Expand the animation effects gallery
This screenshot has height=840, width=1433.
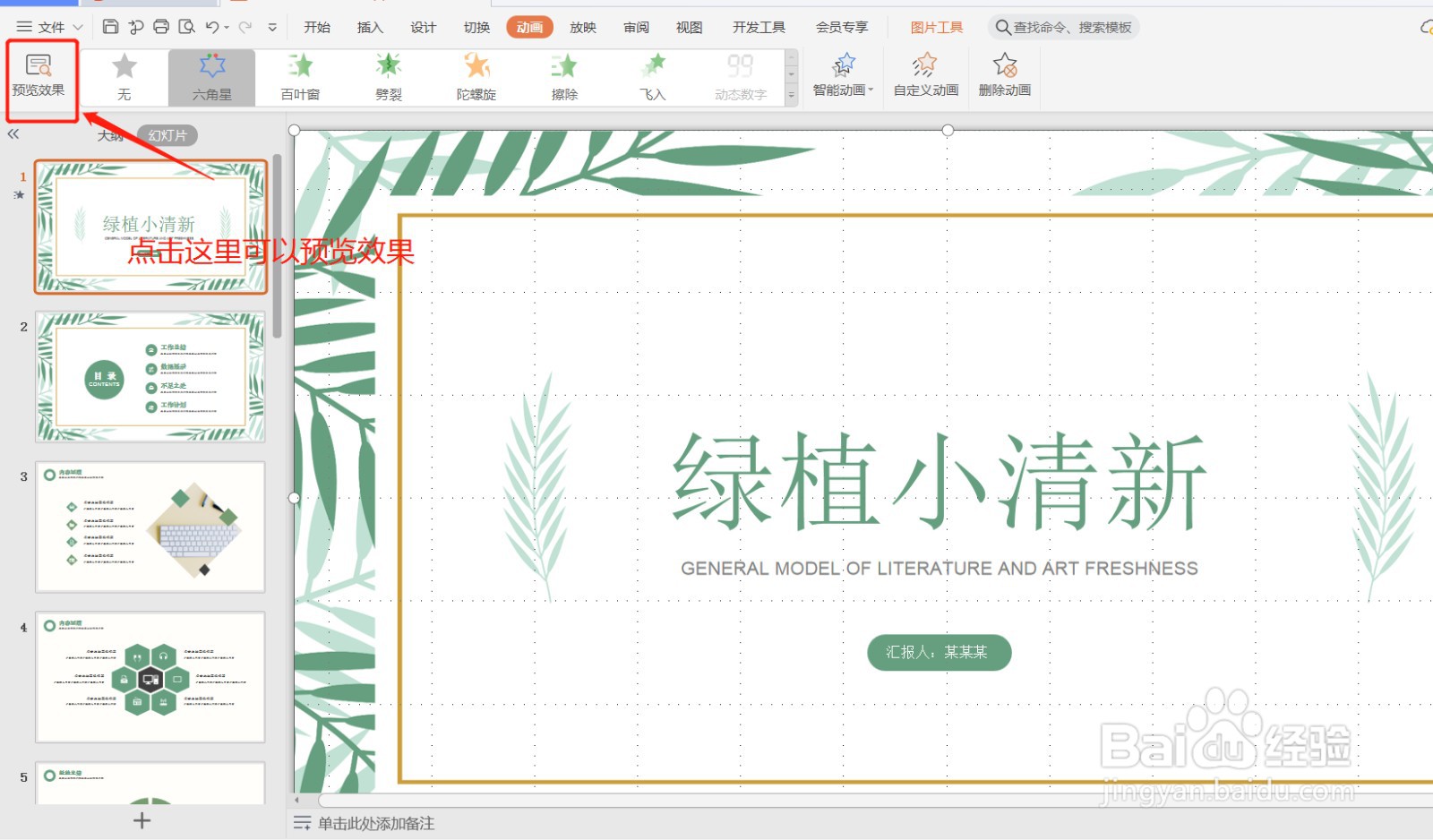791,94
